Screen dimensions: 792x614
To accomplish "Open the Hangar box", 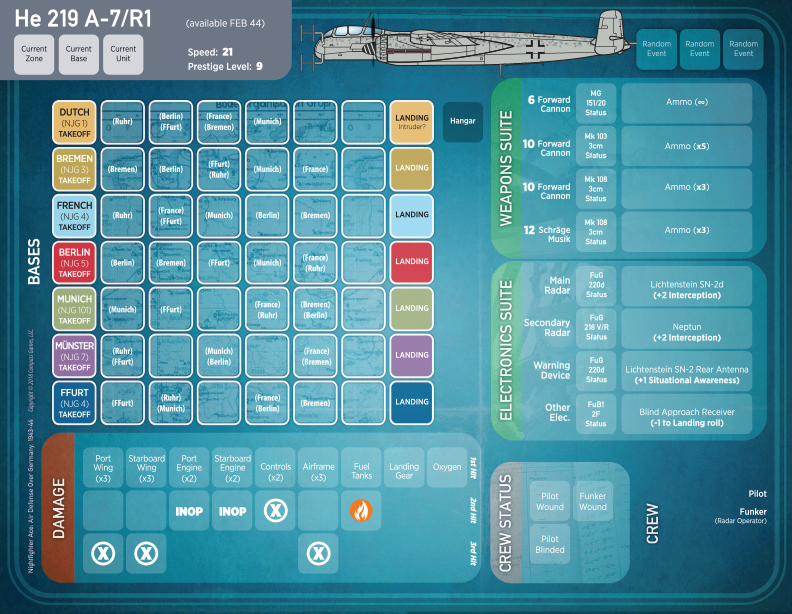I will 462,122.
